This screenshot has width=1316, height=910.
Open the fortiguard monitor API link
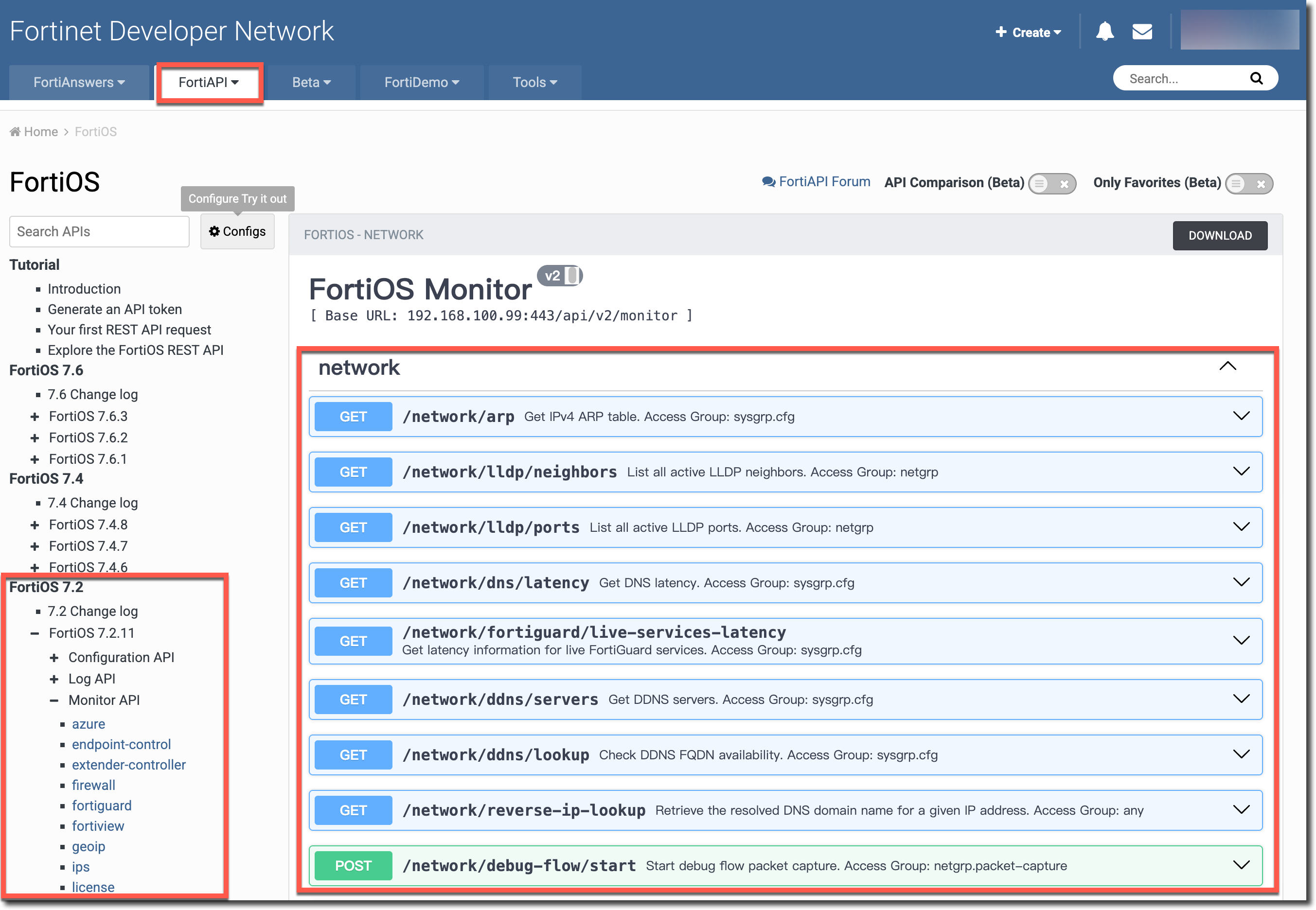pyautogui.click(x=102, y=806)
